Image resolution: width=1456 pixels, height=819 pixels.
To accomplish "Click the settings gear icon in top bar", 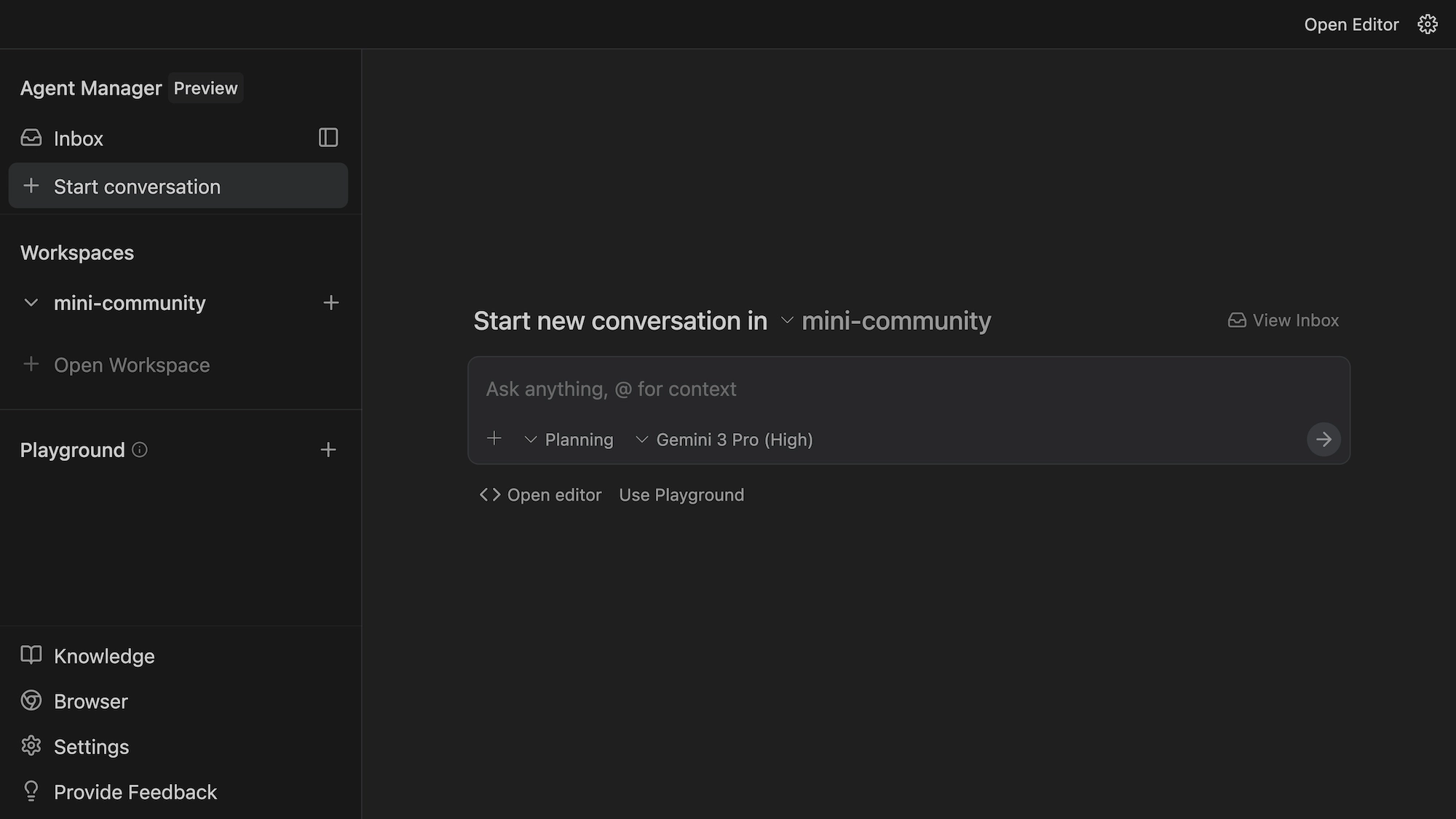I will (1427, 25).
